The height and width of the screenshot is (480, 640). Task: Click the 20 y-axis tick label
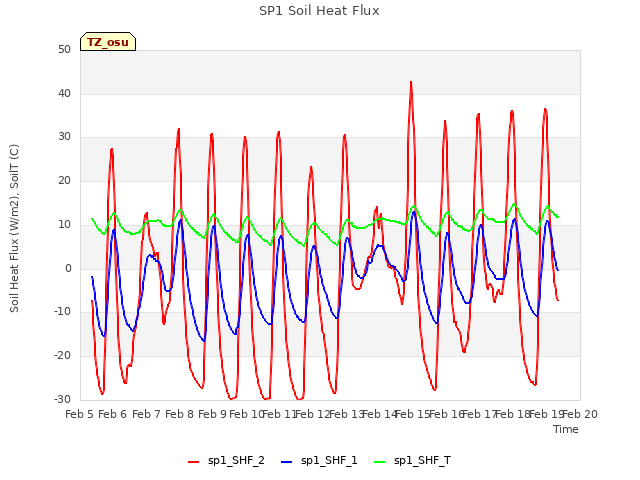tap(64, 181)
